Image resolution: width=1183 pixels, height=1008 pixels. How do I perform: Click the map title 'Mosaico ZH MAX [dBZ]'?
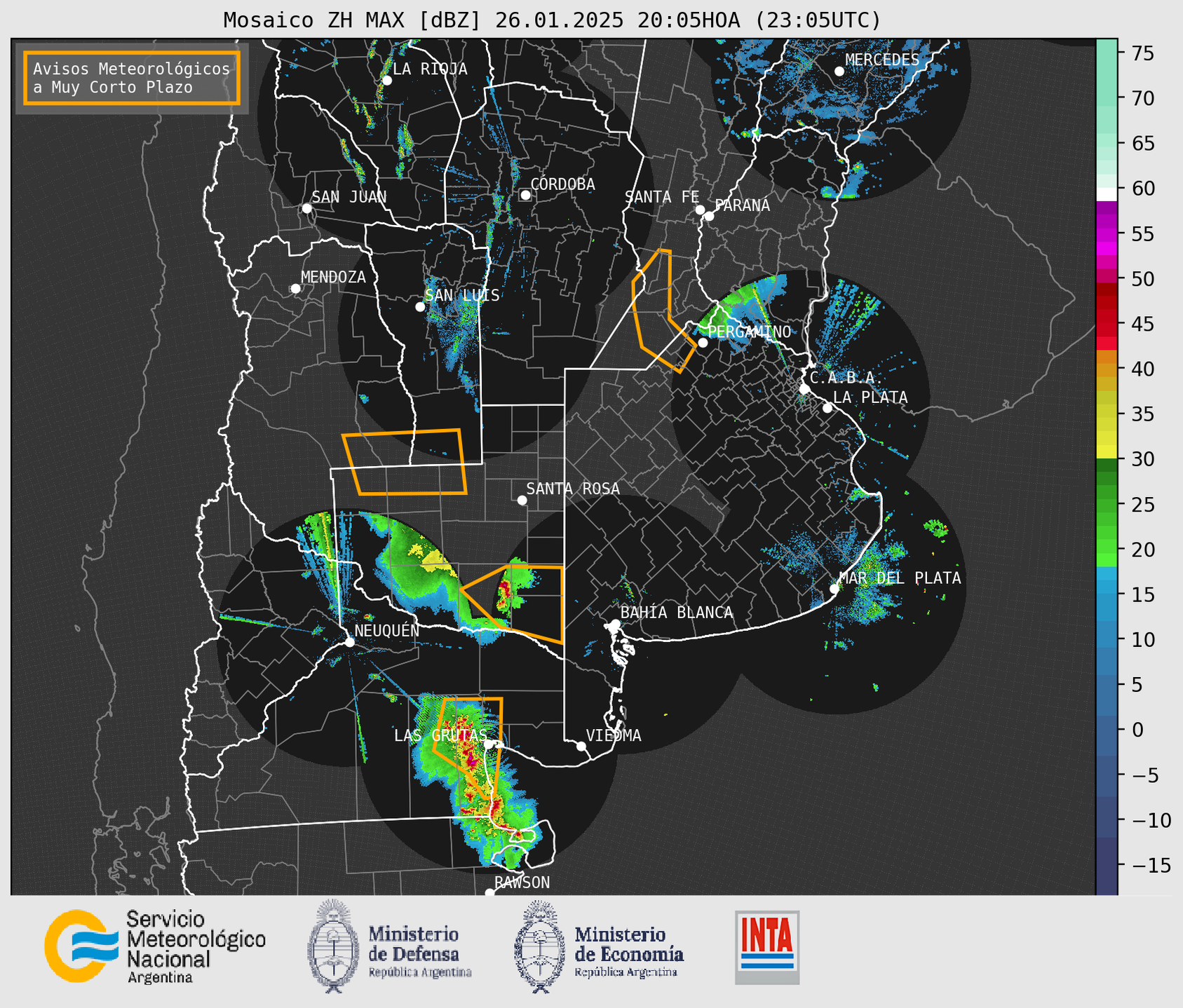tap(353, 20)
